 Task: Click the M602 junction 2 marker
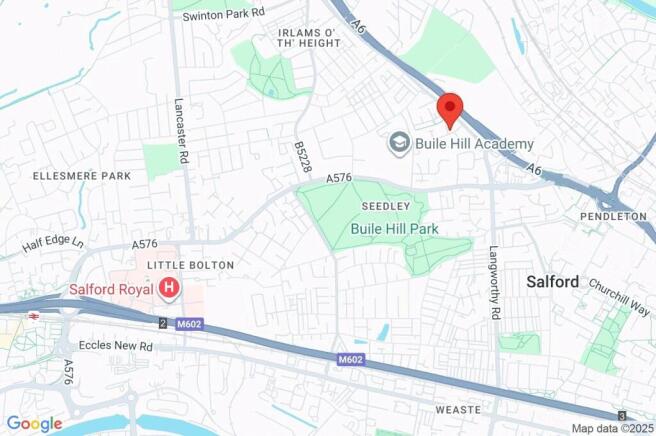coord(163,323)
